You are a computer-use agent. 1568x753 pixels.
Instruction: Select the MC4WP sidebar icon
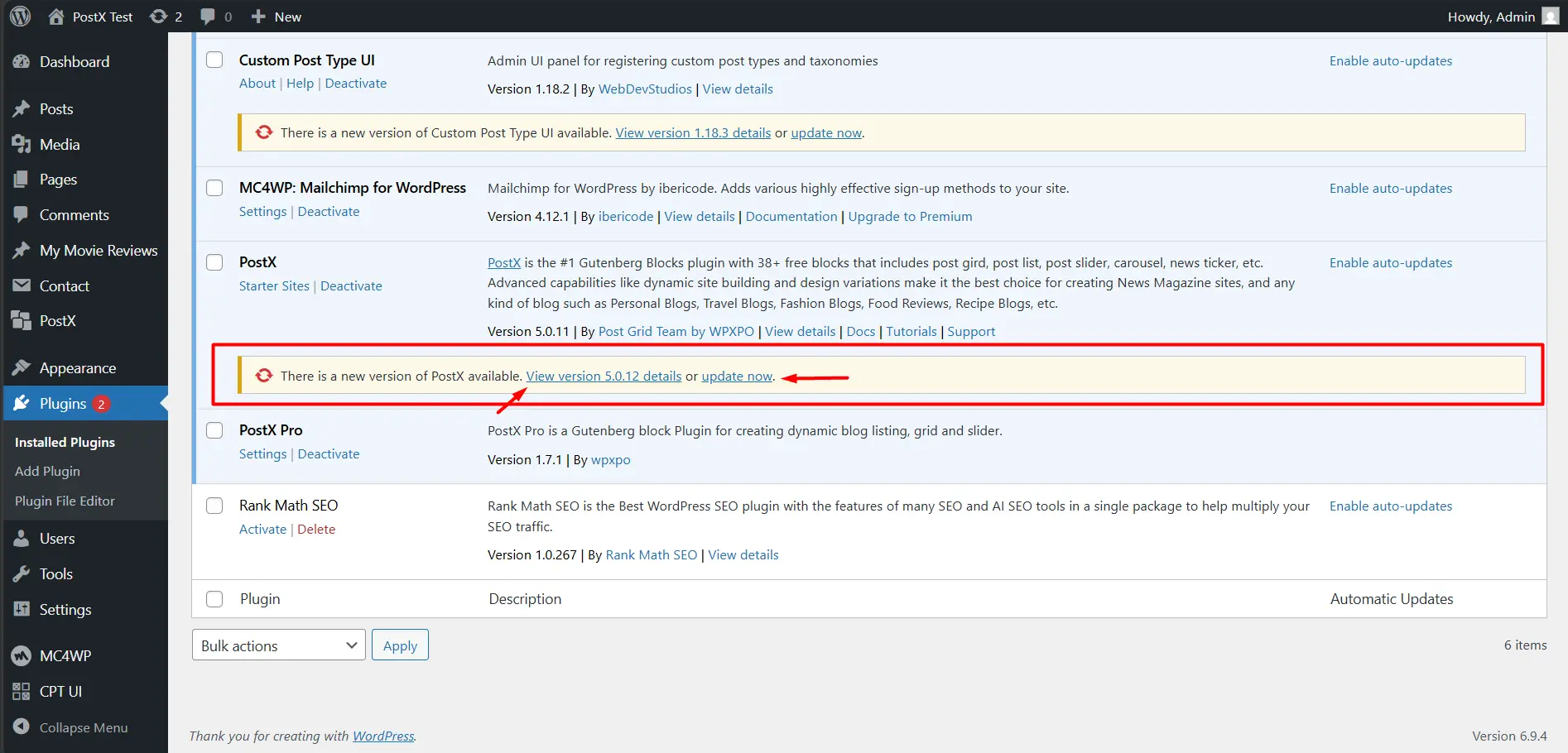[x=22, y=655]
